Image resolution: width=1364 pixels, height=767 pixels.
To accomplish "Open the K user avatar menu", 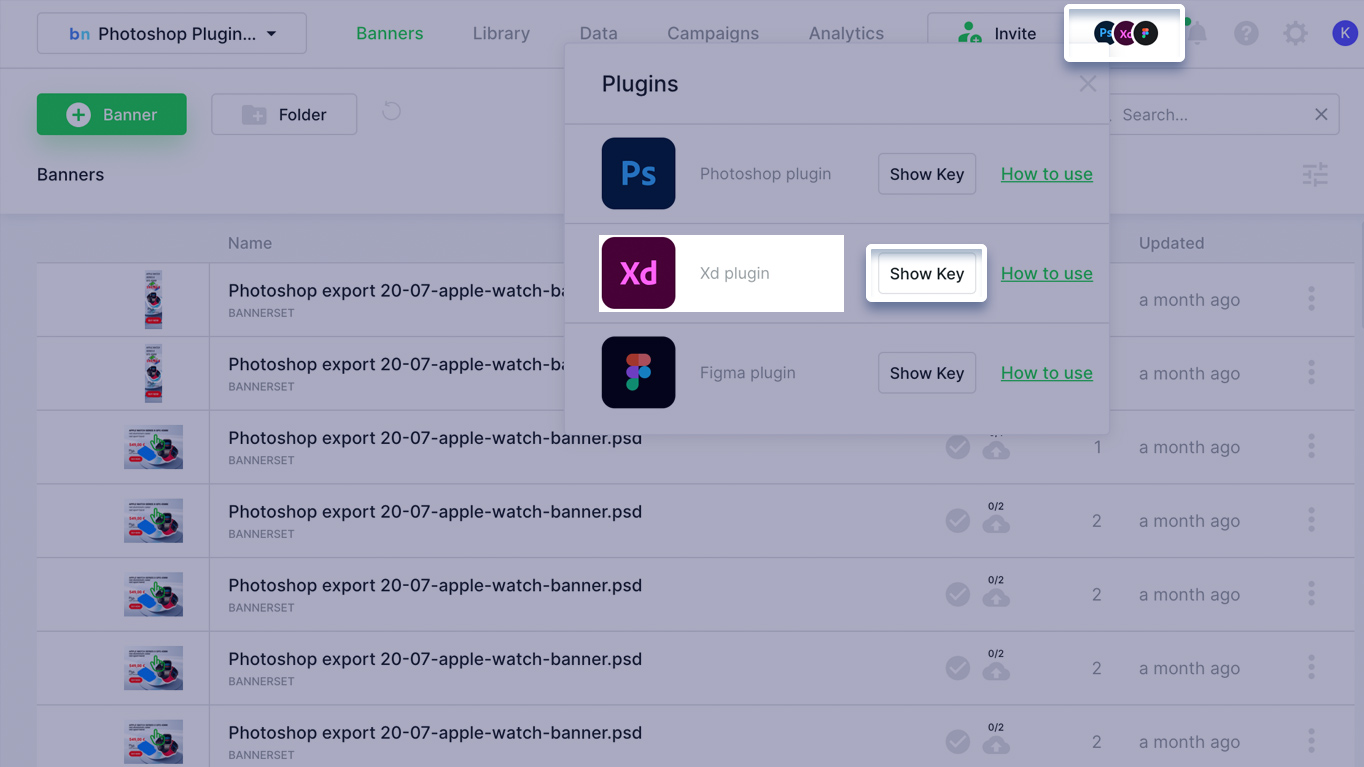I will [x=1344, y=34].
